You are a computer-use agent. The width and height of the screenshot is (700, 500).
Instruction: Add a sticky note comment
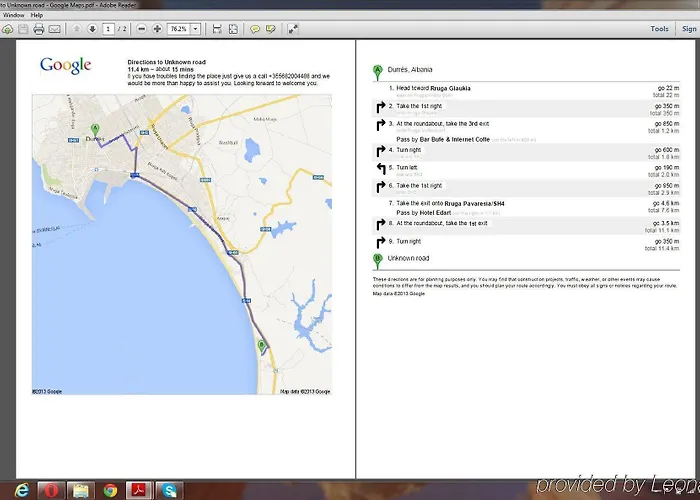point(253,30)
